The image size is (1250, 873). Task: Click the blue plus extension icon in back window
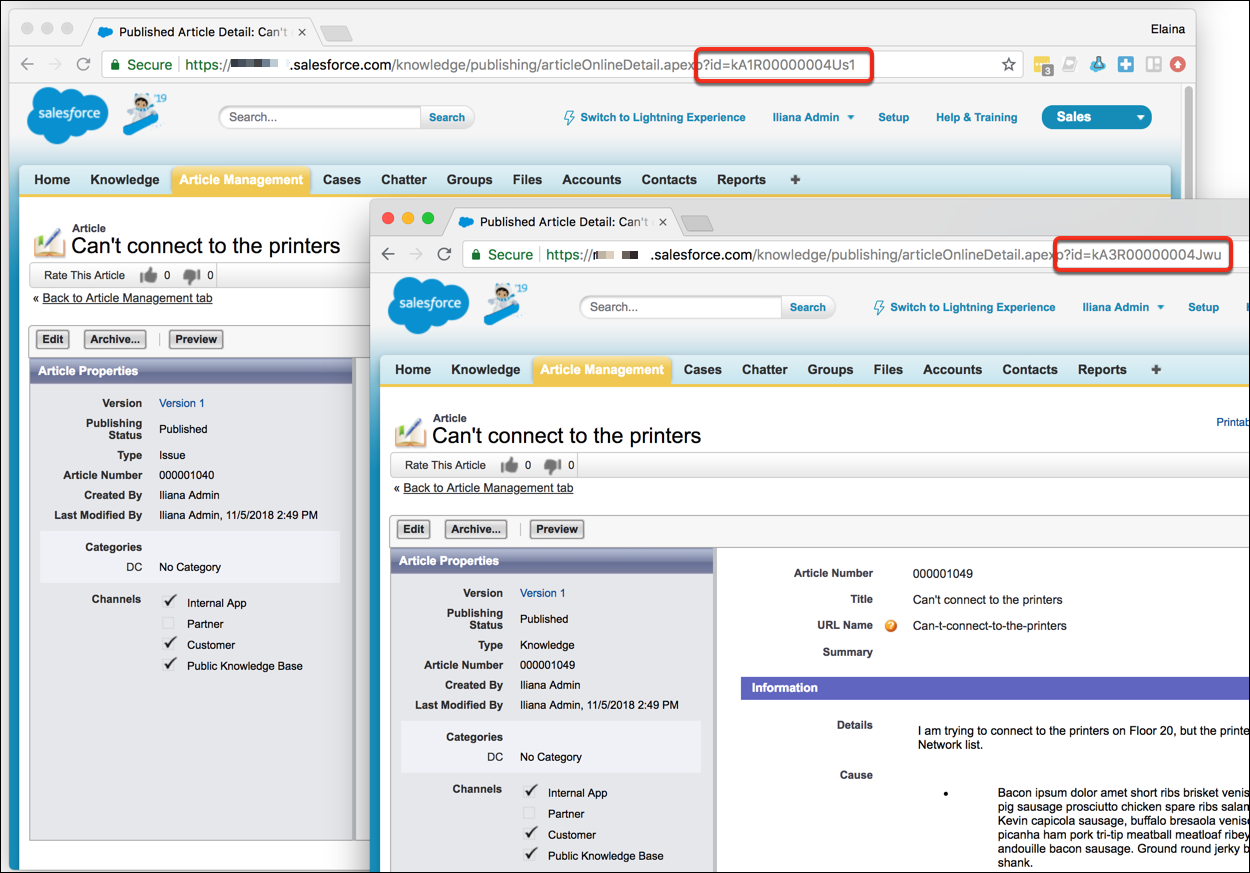click(1125, 64)
